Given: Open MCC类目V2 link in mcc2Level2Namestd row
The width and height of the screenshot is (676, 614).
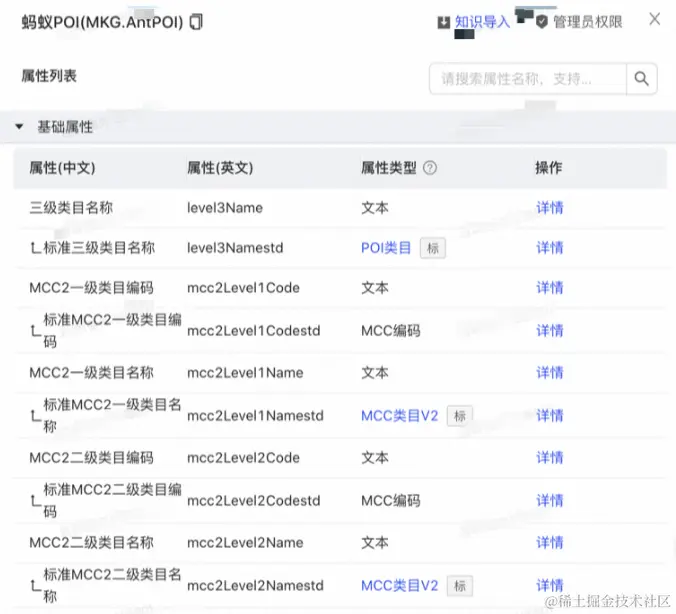Looking at the screenshot, I should pos(400,586).
